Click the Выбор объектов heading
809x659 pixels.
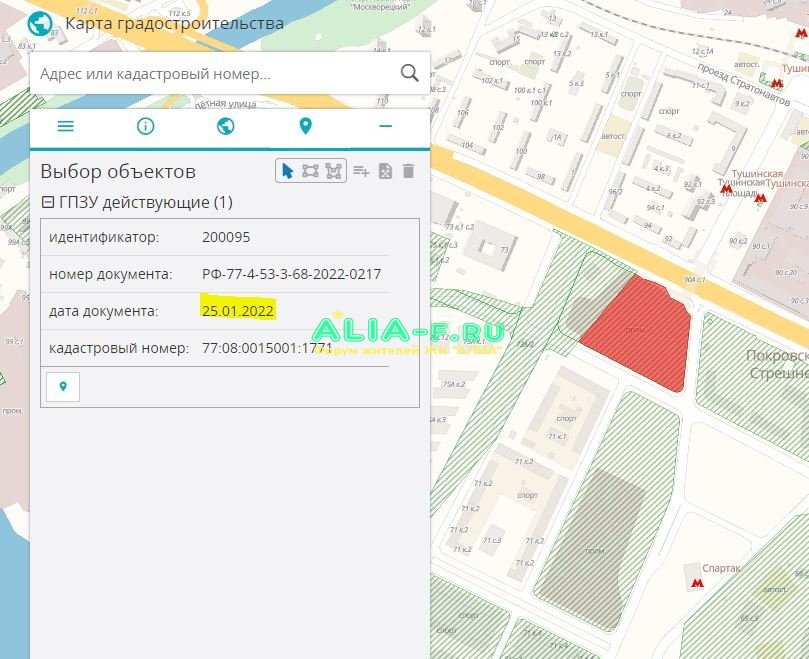tap(118, 171)
